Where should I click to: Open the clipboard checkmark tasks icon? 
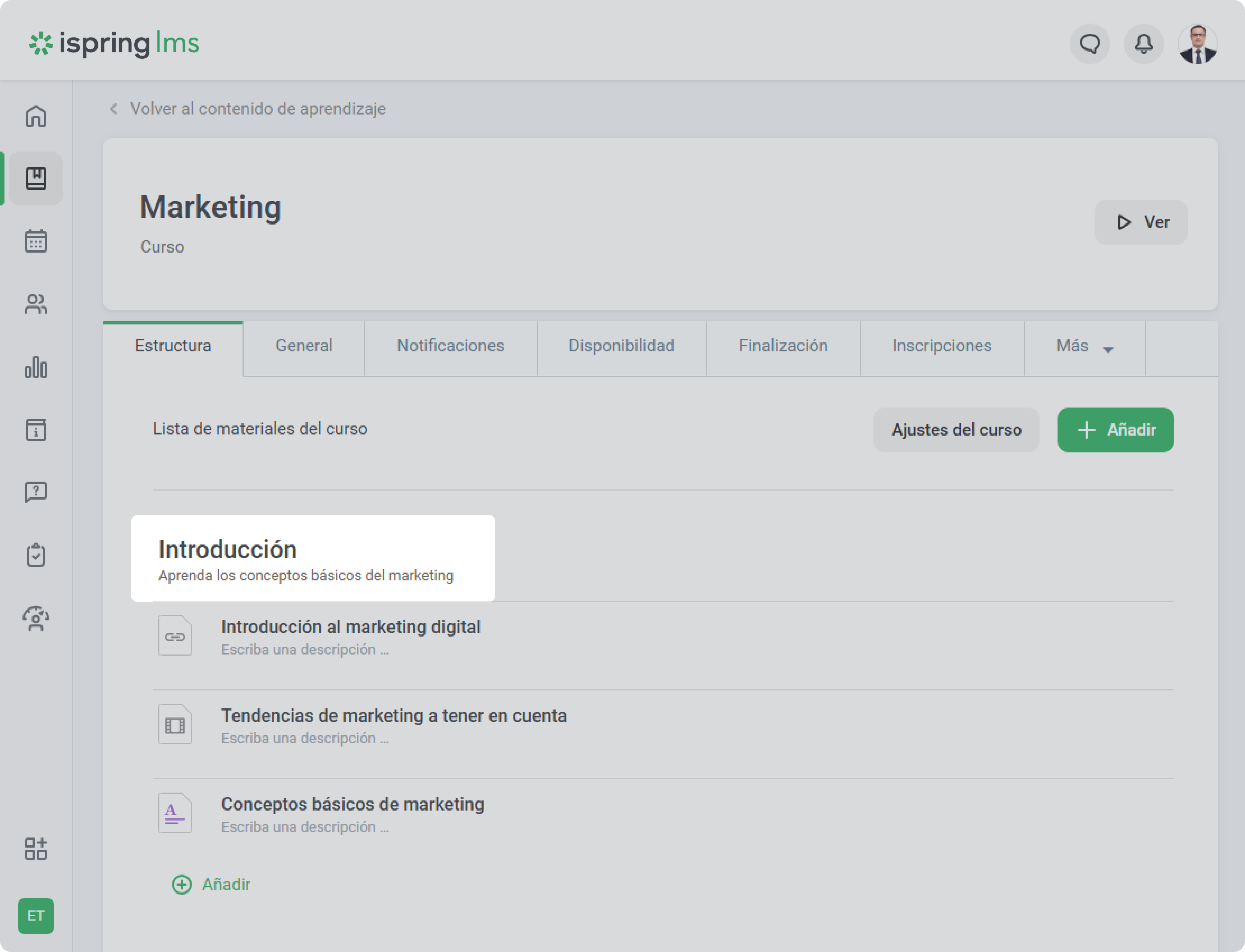point(36,555)
